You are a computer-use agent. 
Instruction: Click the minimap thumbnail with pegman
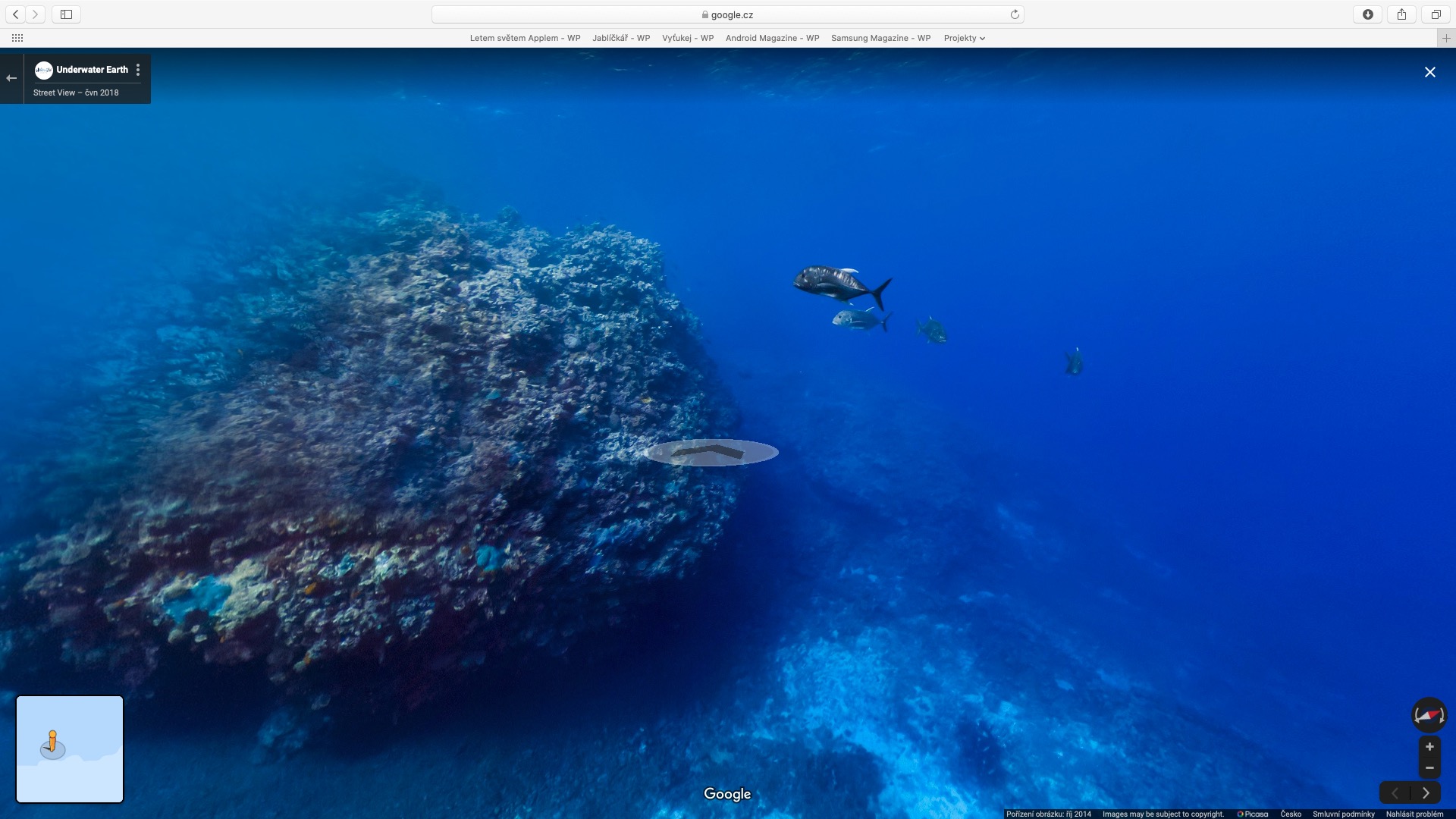(x=70, y=749)
